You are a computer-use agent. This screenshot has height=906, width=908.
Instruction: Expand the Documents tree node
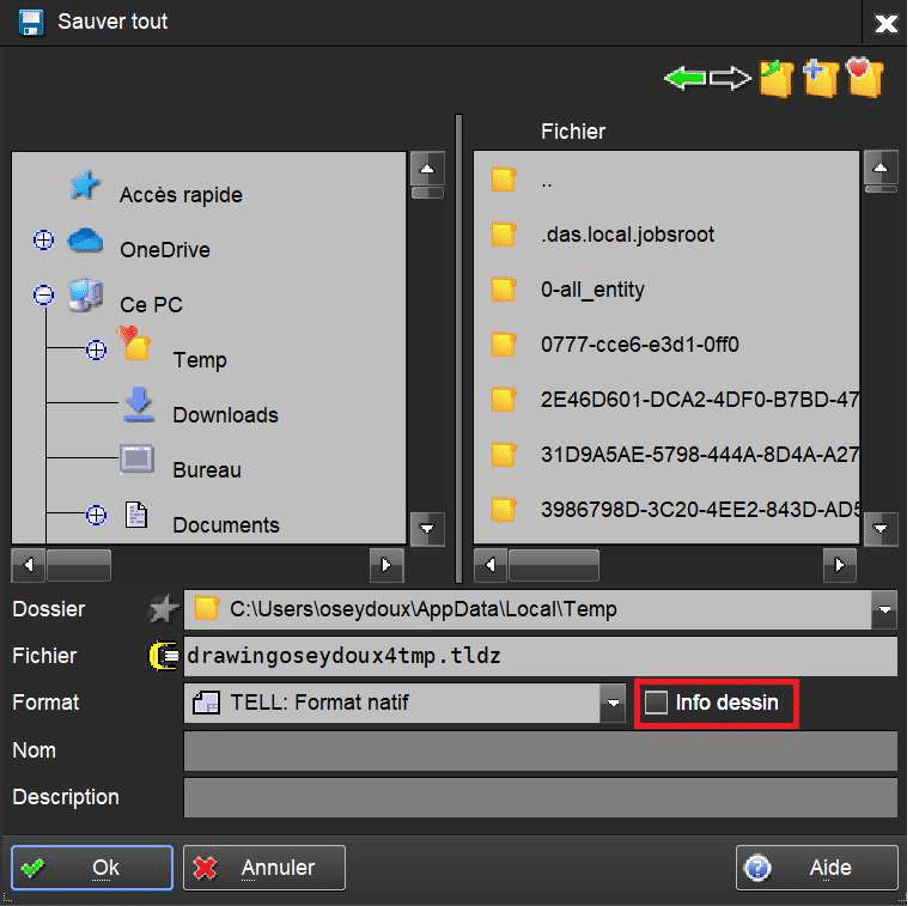tap(96, 515)
